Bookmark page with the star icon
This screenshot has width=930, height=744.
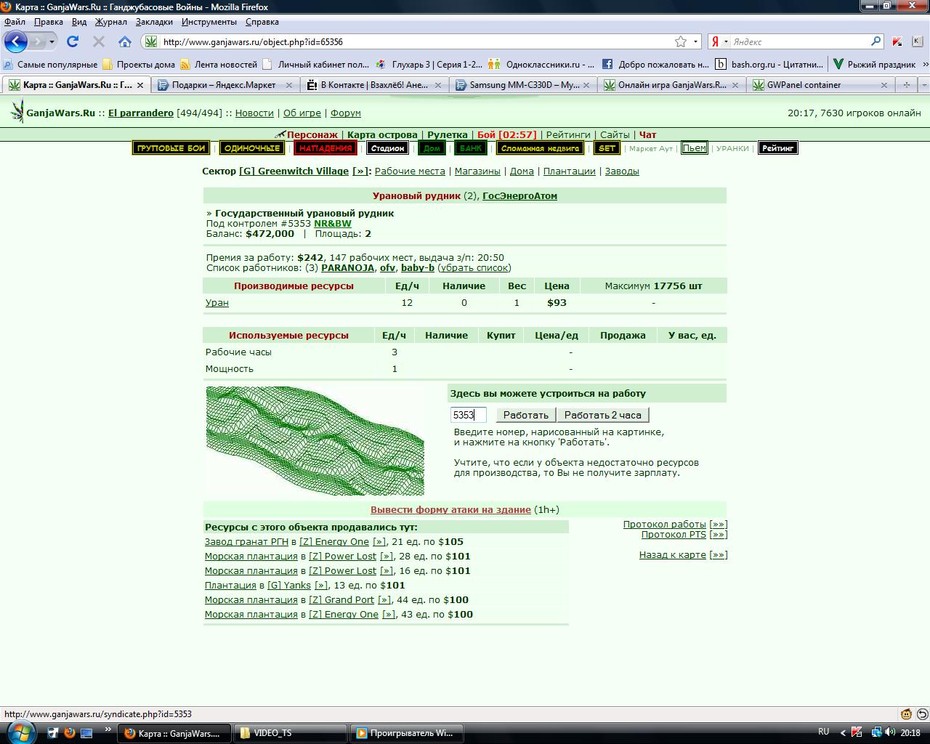pos(680,42)
